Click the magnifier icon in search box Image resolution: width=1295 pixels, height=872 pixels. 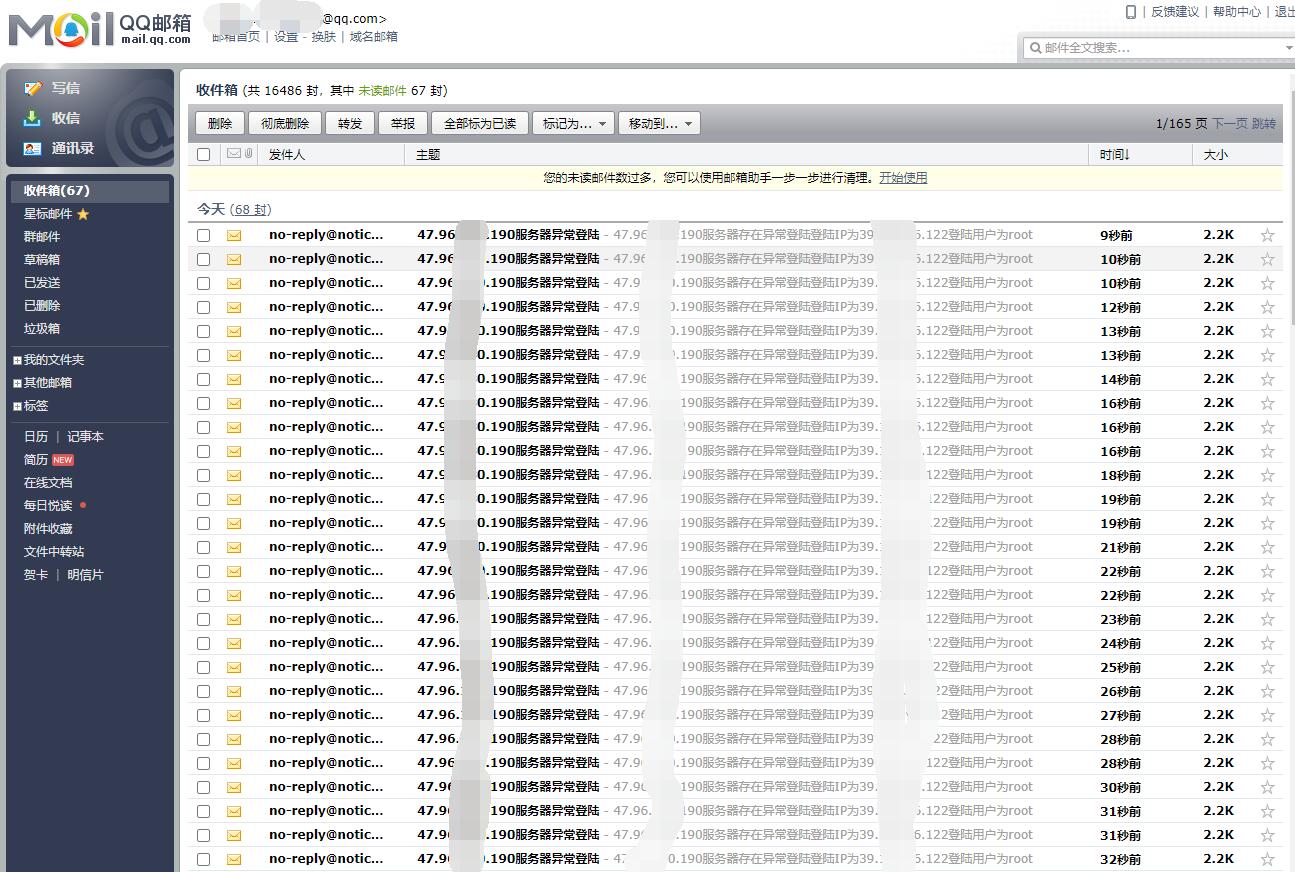1034,48
